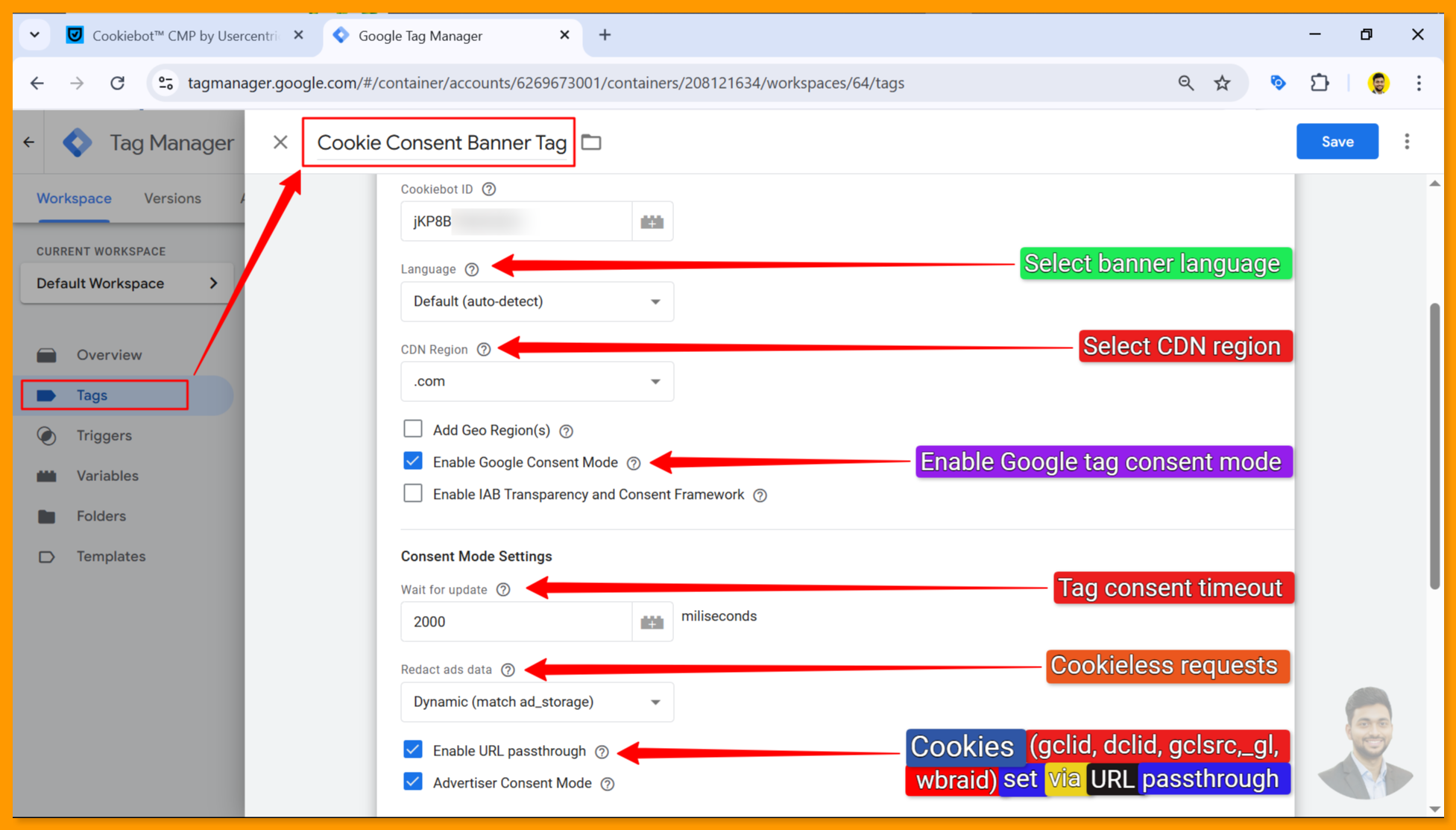The height and width of the screenshot is (830, 1456).
Task: Click the blue Save button
Action: click(x=1337, y=142)
